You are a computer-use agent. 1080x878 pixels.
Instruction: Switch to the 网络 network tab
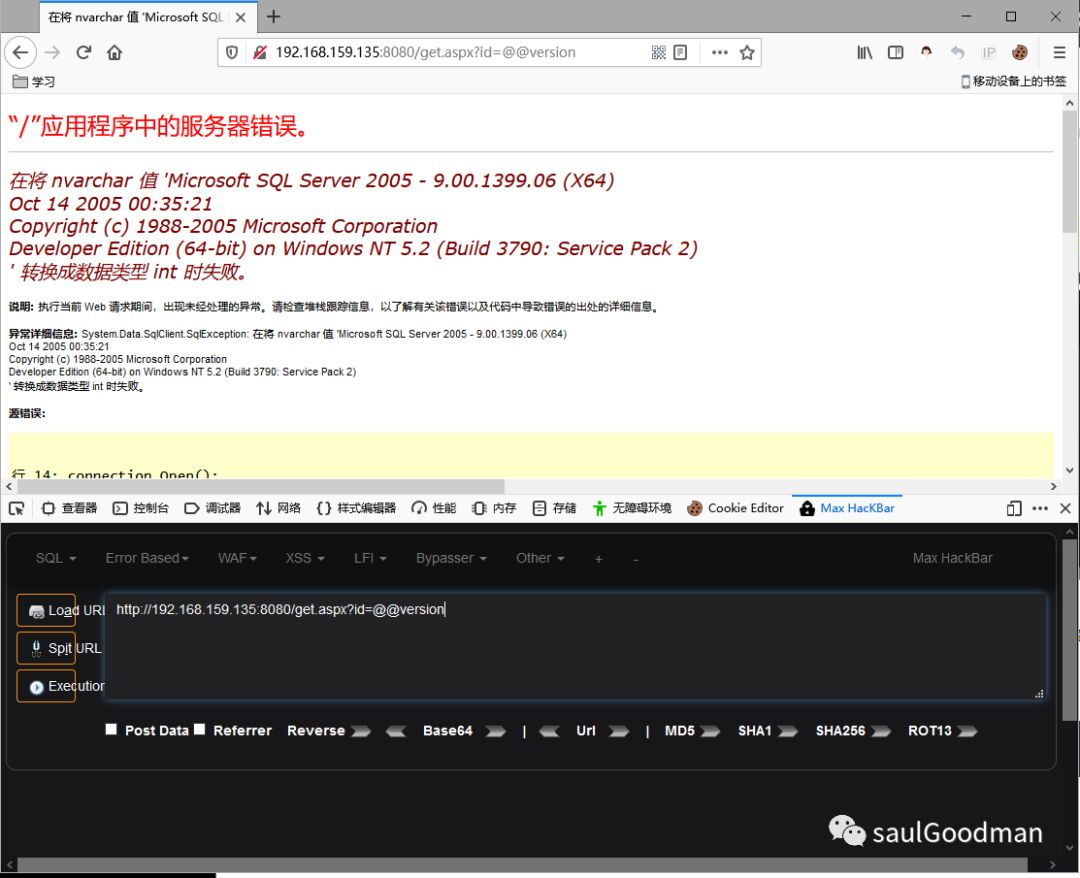point(278,508)
